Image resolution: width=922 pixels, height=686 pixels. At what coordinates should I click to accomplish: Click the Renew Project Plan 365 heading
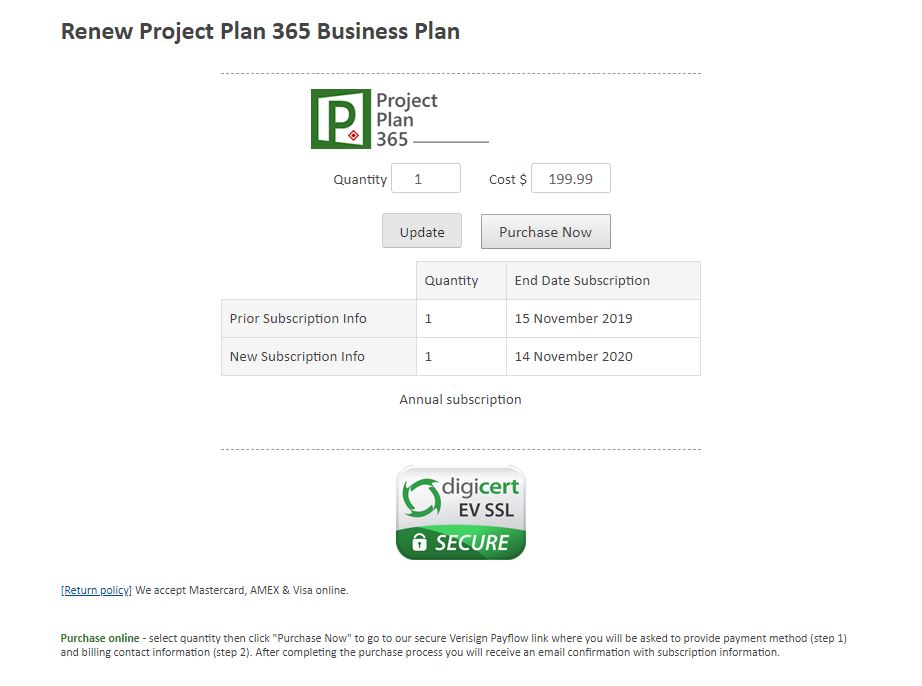coord(260,31)
